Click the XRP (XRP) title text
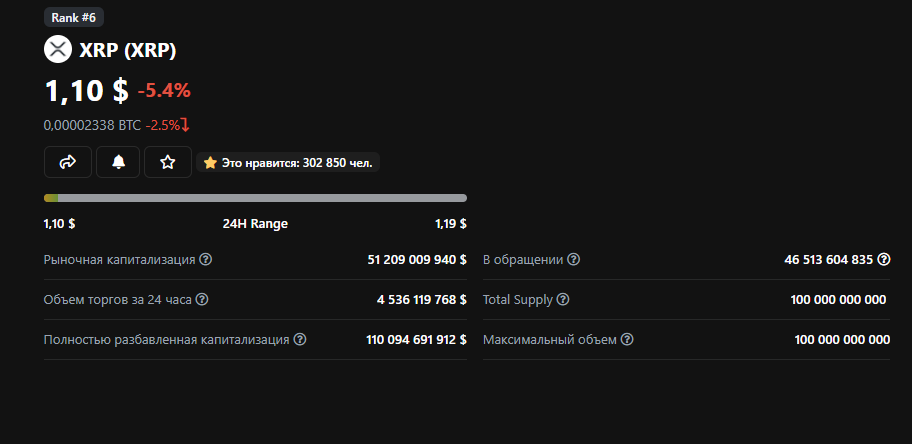This screenshot has width=912, height=444. pos(127,50)
